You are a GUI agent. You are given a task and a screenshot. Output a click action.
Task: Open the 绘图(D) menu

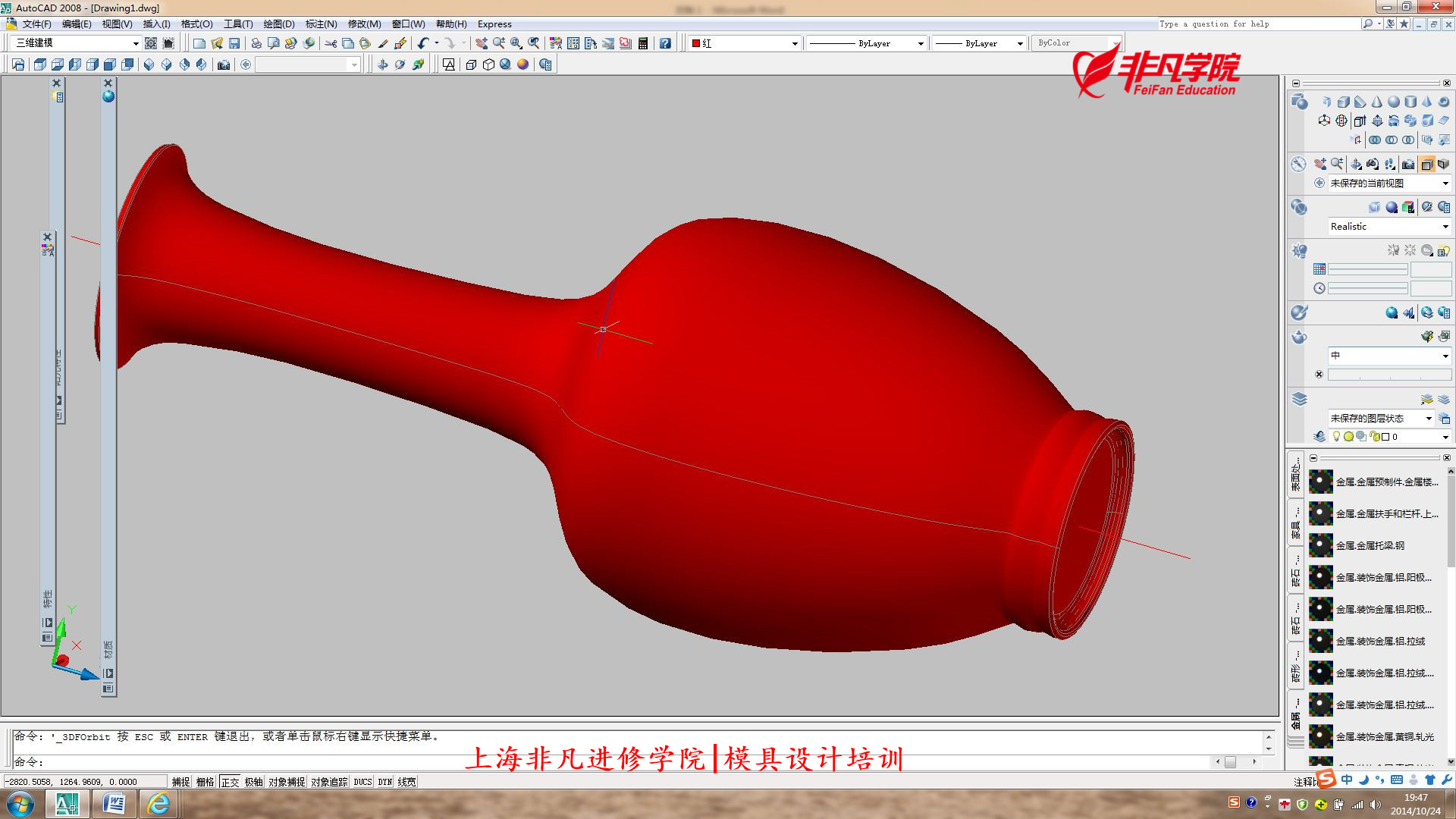coord(279,24)
